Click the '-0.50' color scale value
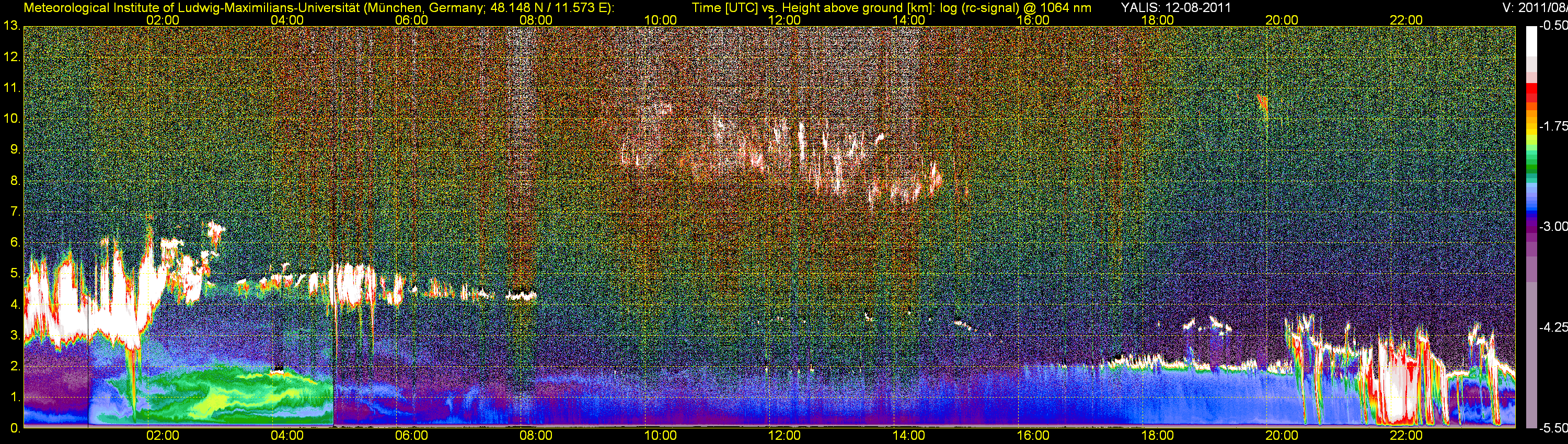The image size is (1568, 444). [x=1553, y=26]
